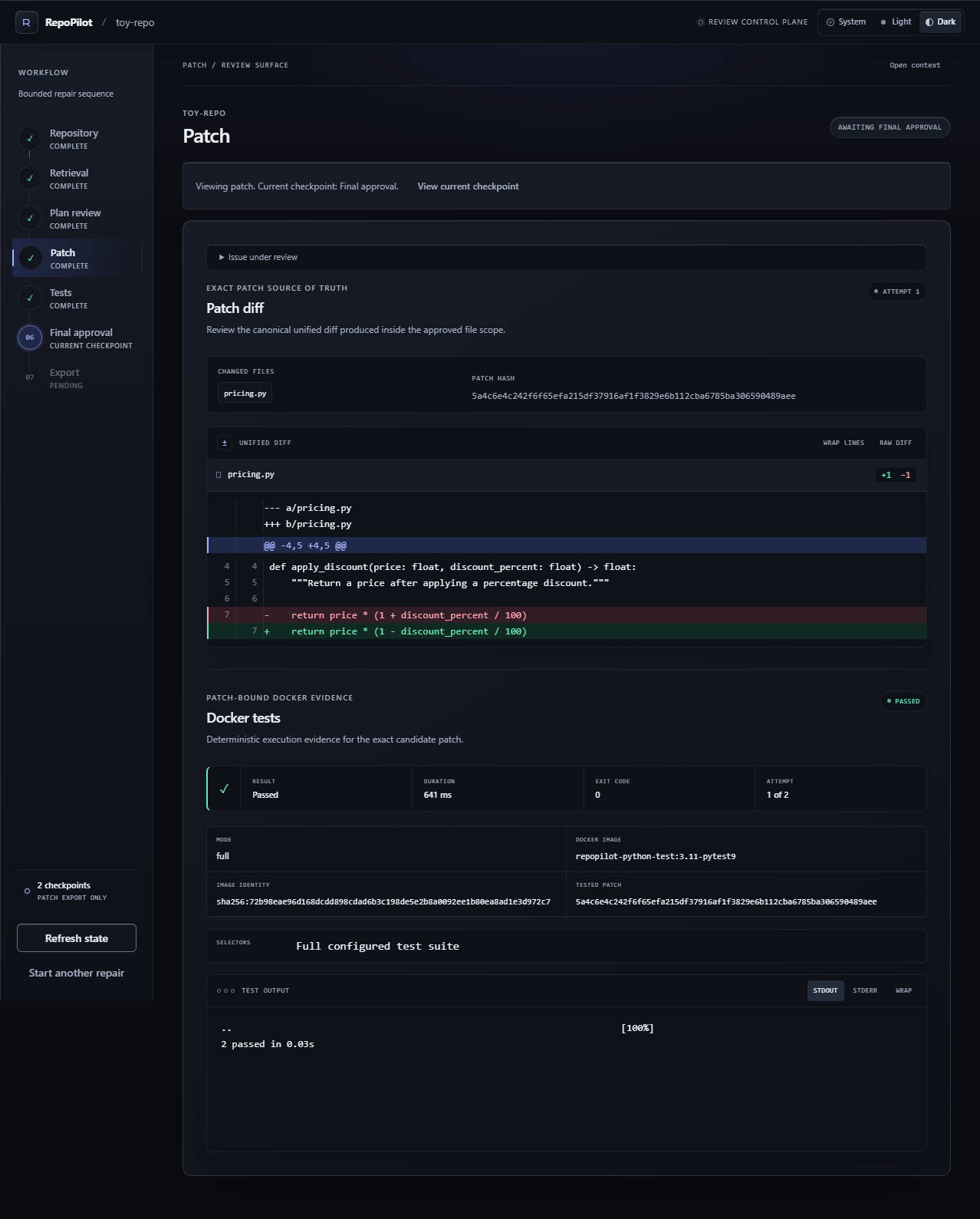980x1219 pixels.
Task: Click the repopilot-python-test docker image name
Action: (656, 856)
